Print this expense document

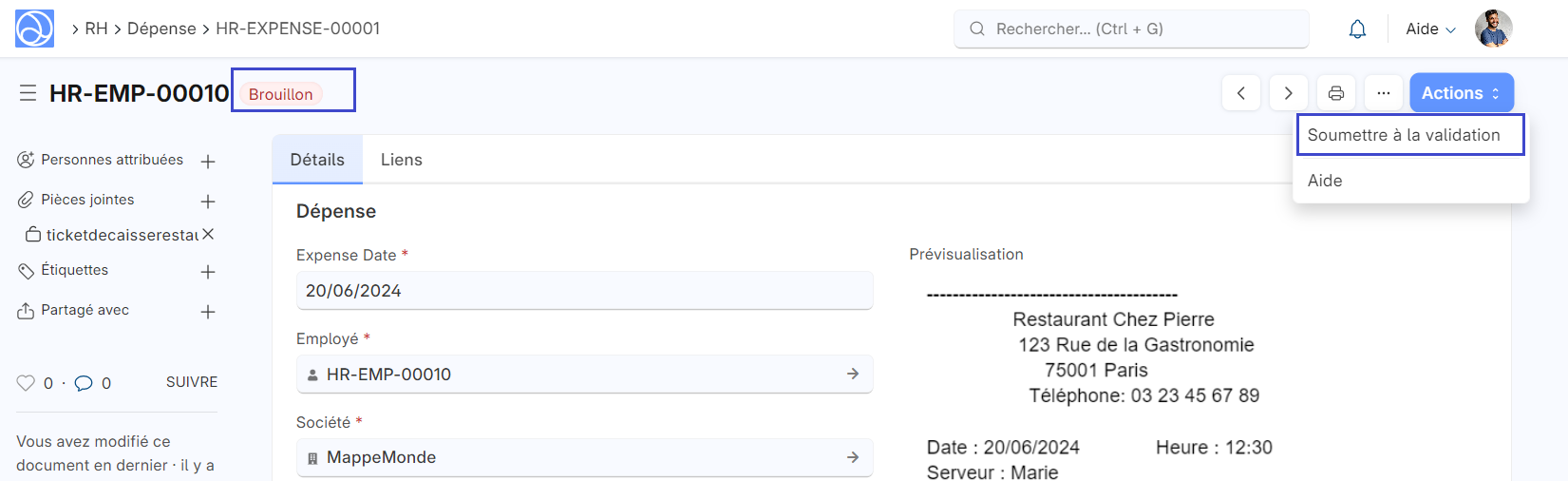point(1335,93)
